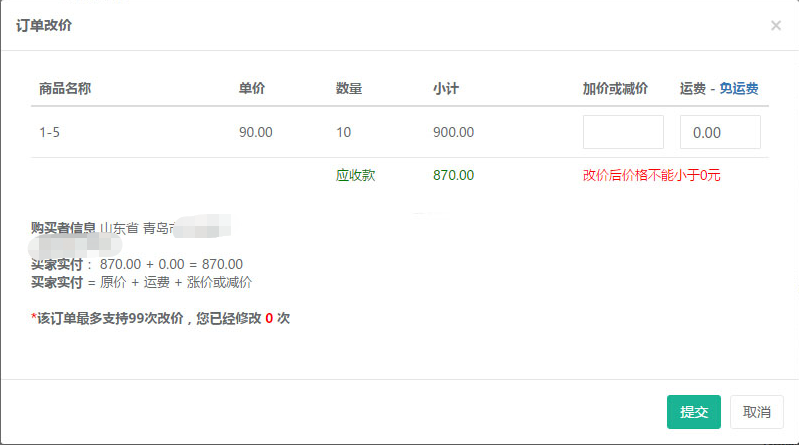Close the 订单改价 dialog with X
The width and height of the screenshot is (799, 445).
tap(776, 26)
